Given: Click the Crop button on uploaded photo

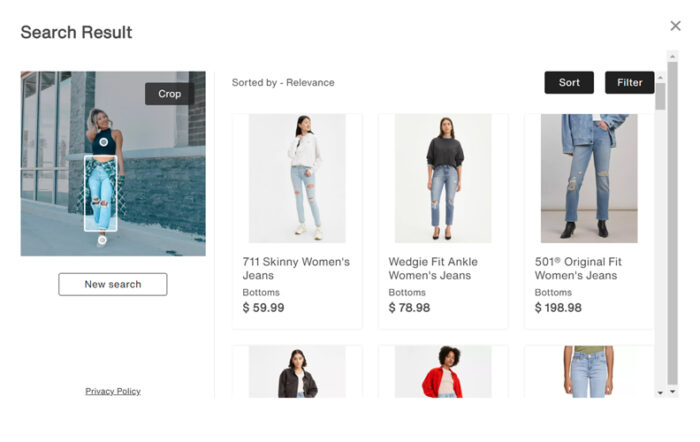Looking at the screenshot, I should pyautogui.click(x=170, y=94).
